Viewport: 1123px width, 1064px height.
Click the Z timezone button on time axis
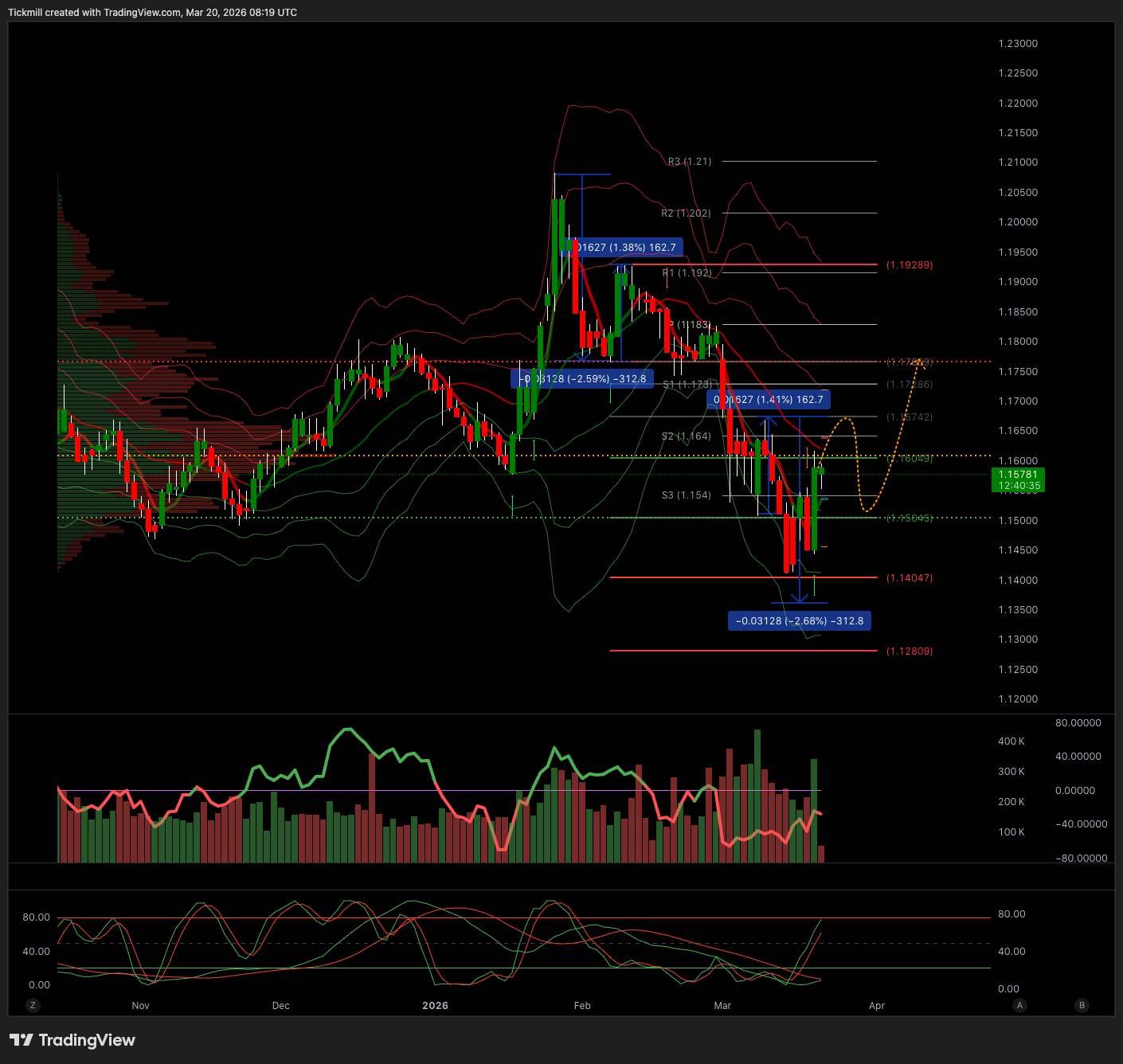[x=33, y=1005]
